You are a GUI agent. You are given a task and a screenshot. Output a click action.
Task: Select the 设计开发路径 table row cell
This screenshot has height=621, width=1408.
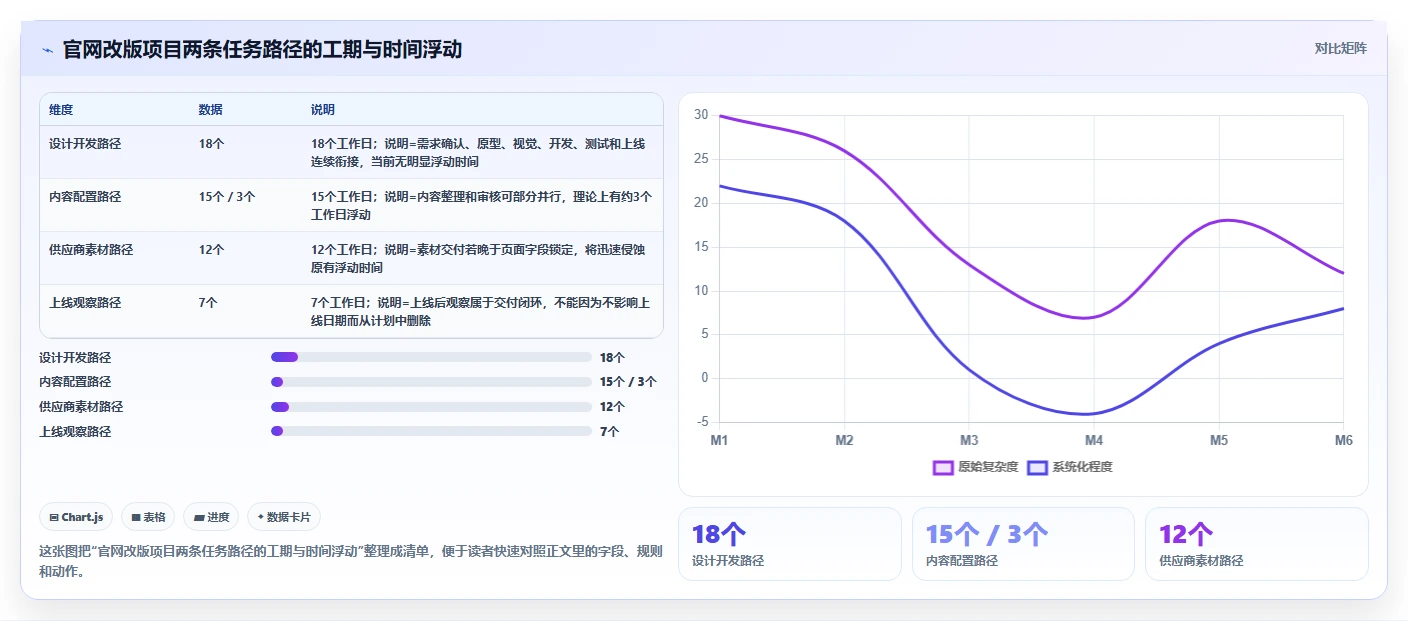85,144
